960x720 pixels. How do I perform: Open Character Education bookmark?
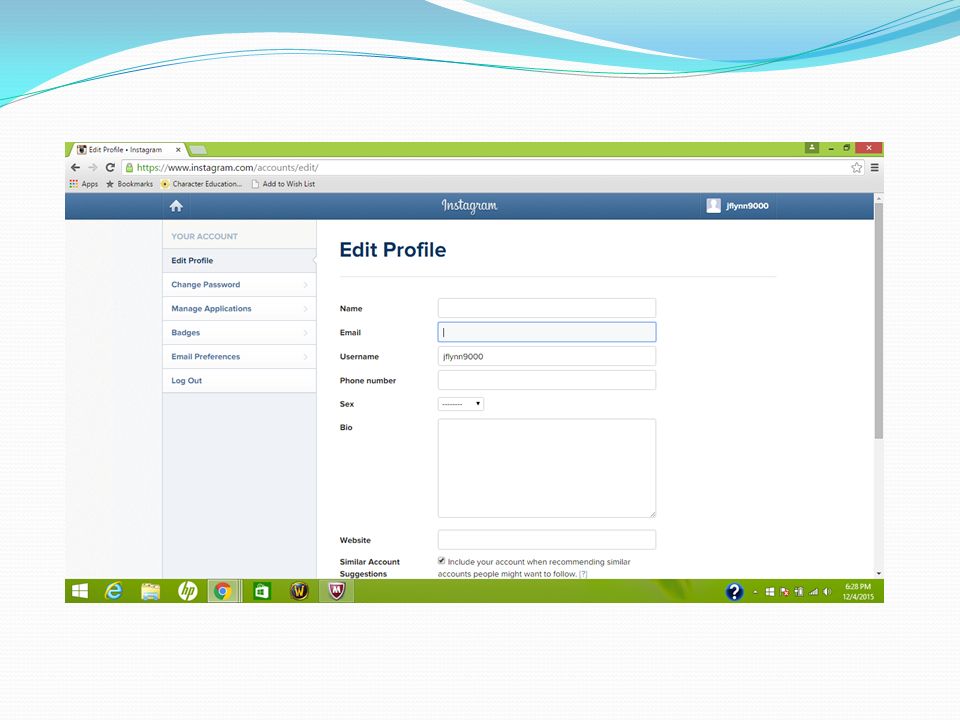pos(201,184)
